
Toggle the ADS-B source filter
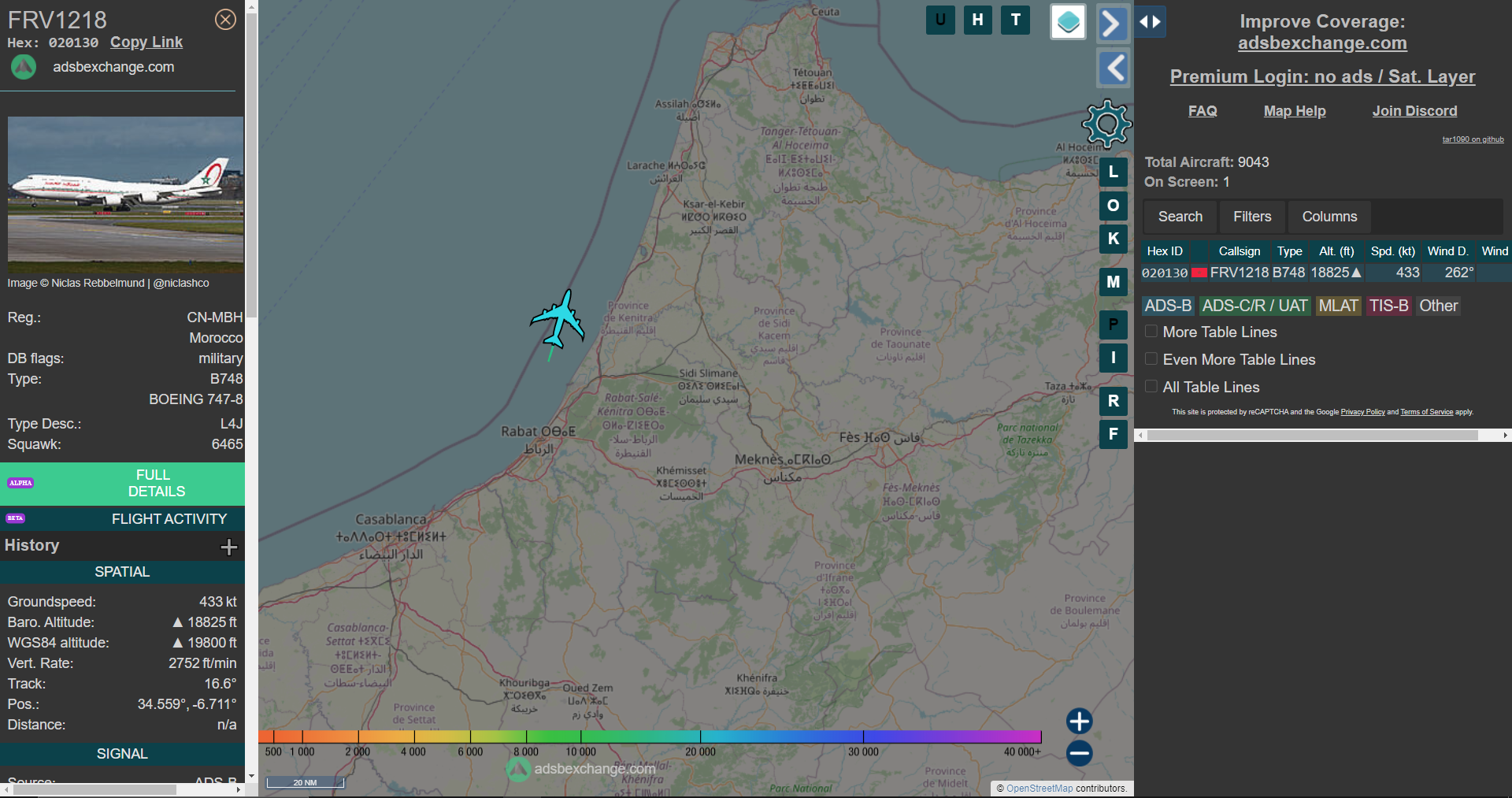(1168, 306)
